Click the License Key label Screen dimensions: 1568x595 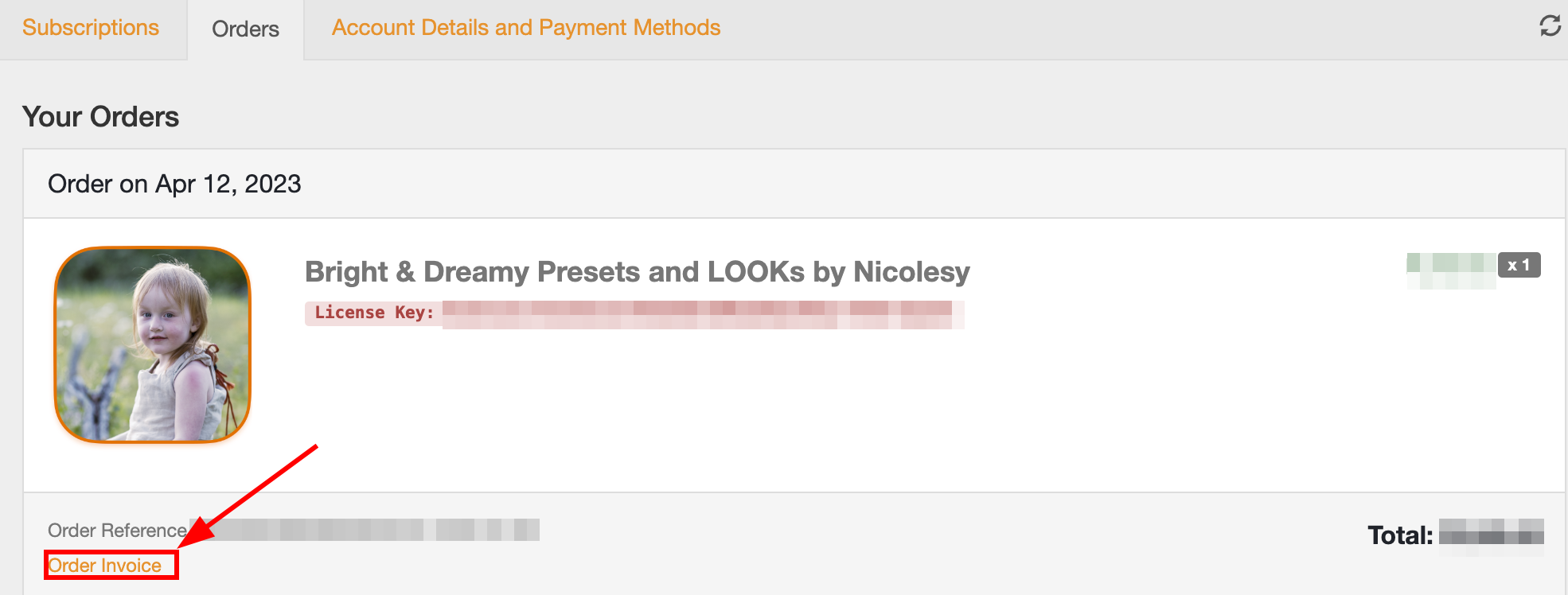(374, 313)
